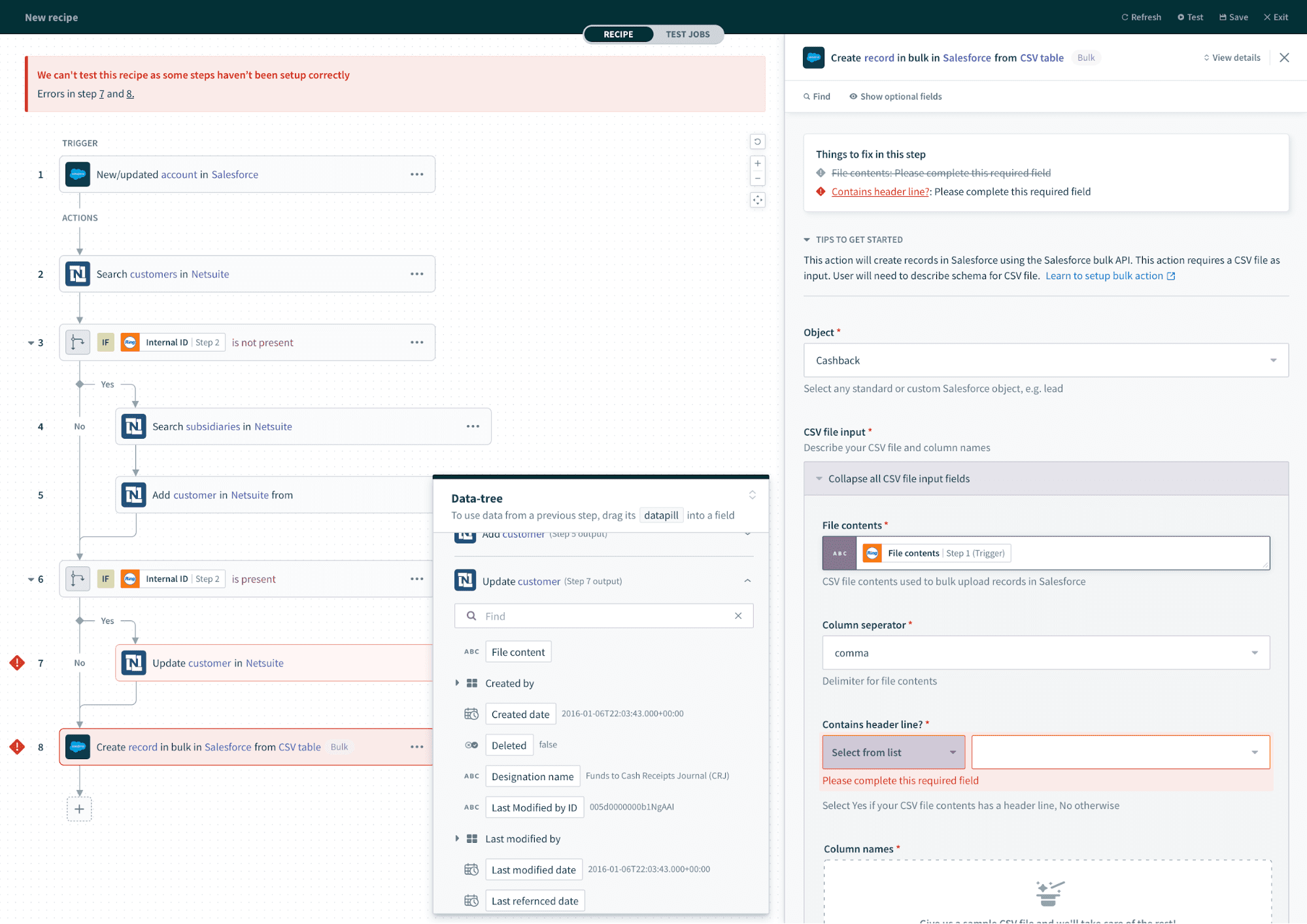
Task: Expand the Created by group in Data-tree
Action: tap(457, 683)
